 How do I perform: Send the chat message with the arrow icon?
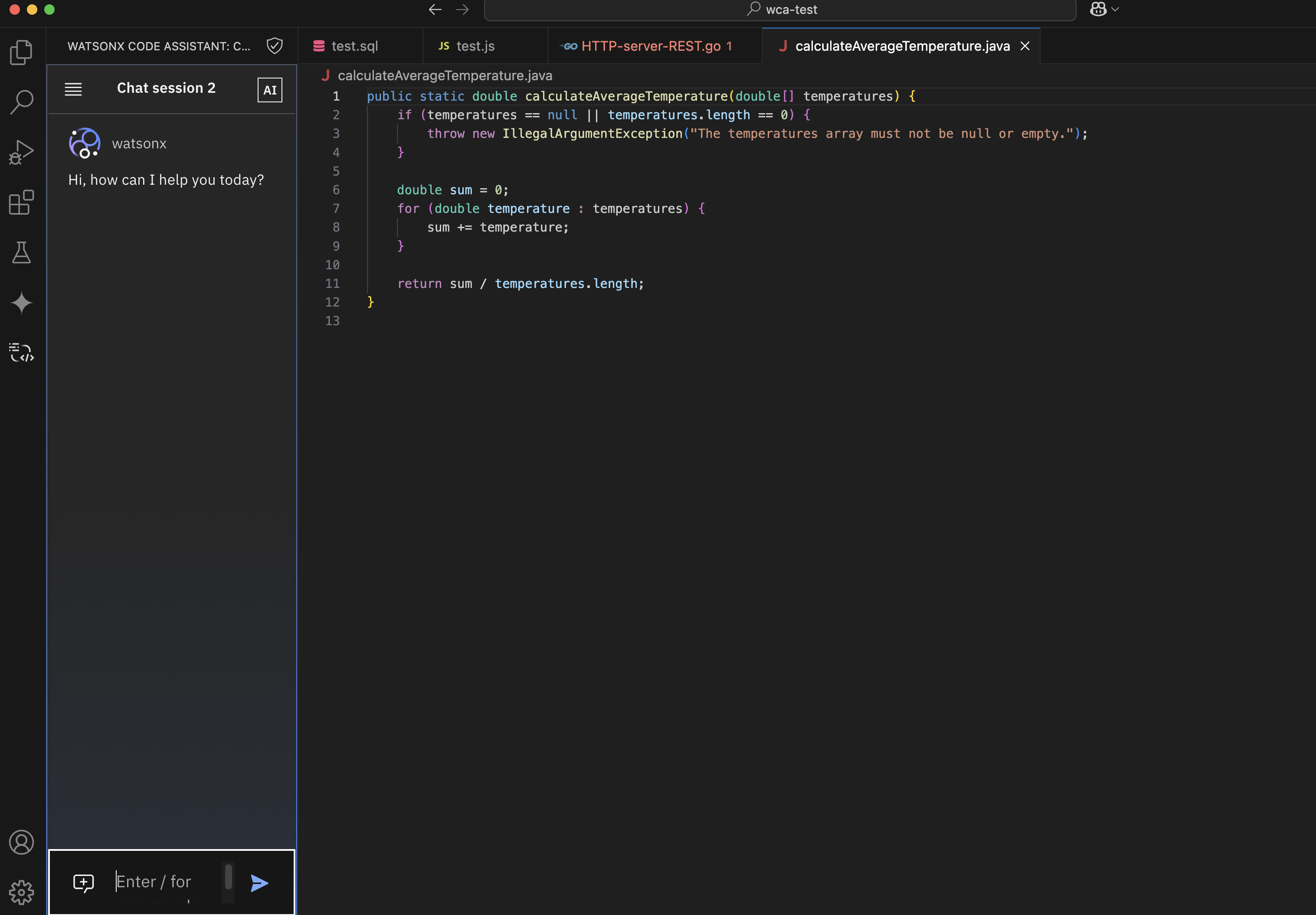pyautogui.click(x=260, y=883)
